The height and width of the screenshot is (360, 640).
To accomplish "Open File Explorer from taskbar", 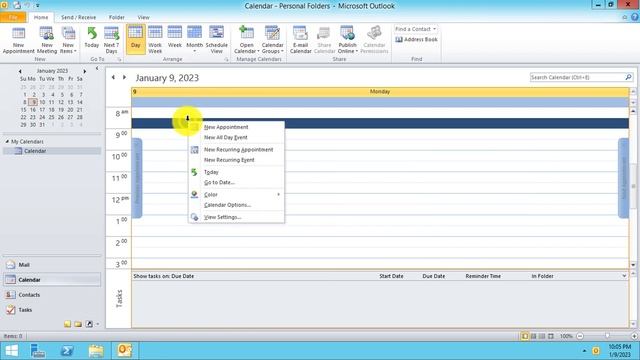I will tap(96, 351).
